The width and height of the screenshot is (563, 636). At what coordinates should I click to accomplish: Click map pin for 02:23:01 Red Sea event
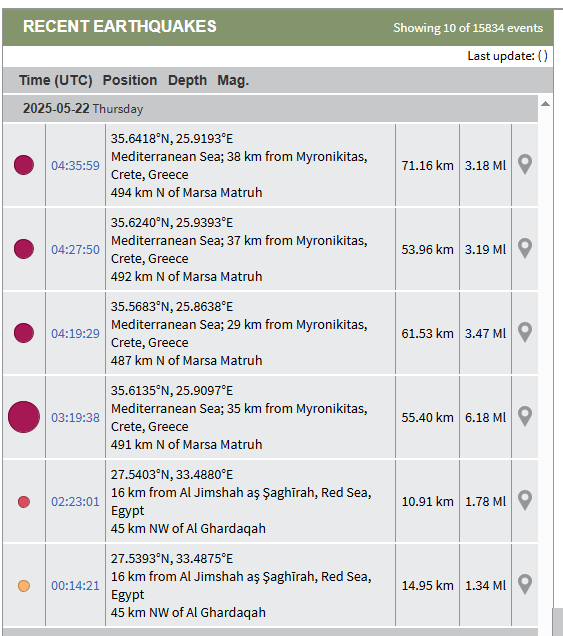[525, 501]
